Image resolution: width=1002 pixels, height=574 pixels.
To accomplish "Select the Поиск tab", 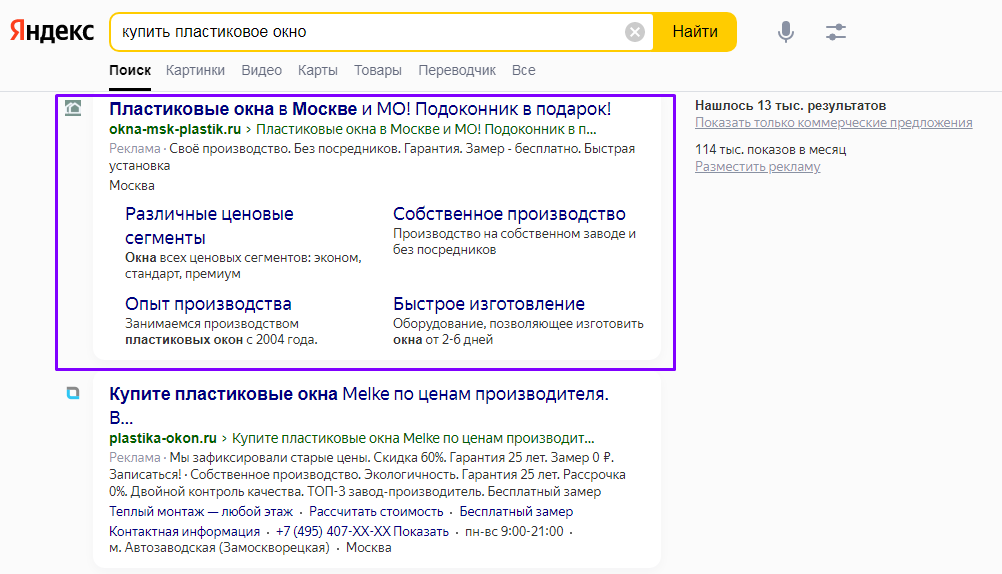I will [x=130, y=70].
